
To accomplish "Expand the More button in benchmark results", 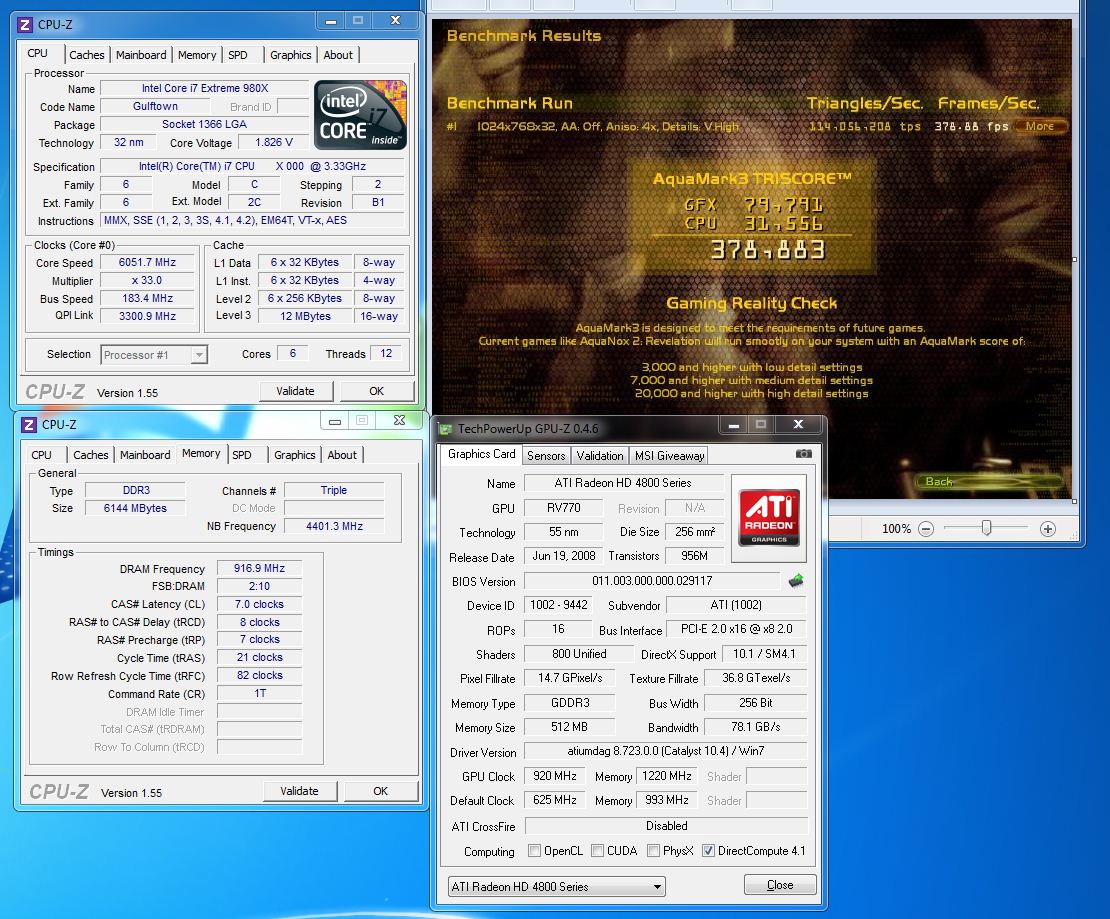I will (1040, 126).
